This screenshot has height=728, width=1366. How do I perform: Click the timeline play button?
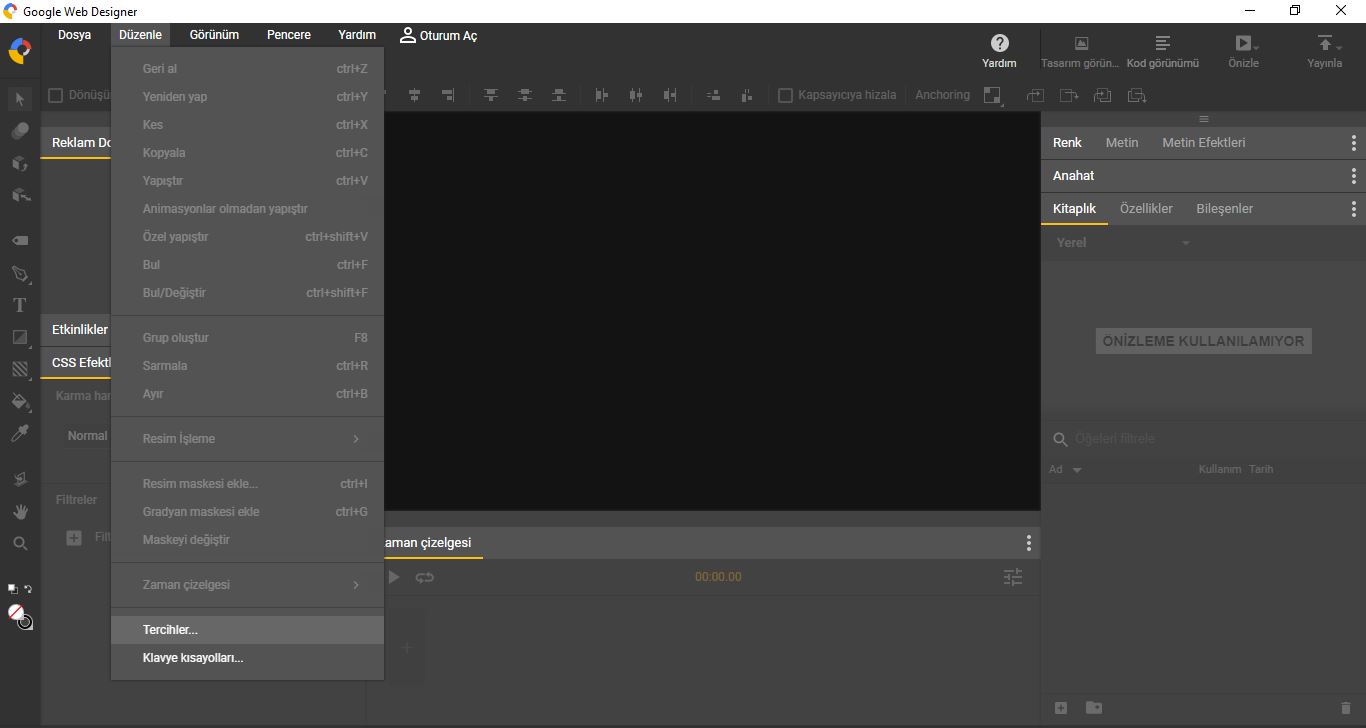click(394, 577)
